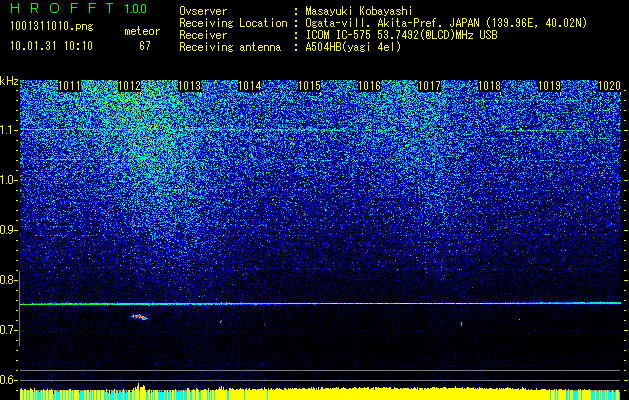The width and height of the screenshot is (629, 400).
Task: Click the 1014 time marker
Action: coord(250,86)
